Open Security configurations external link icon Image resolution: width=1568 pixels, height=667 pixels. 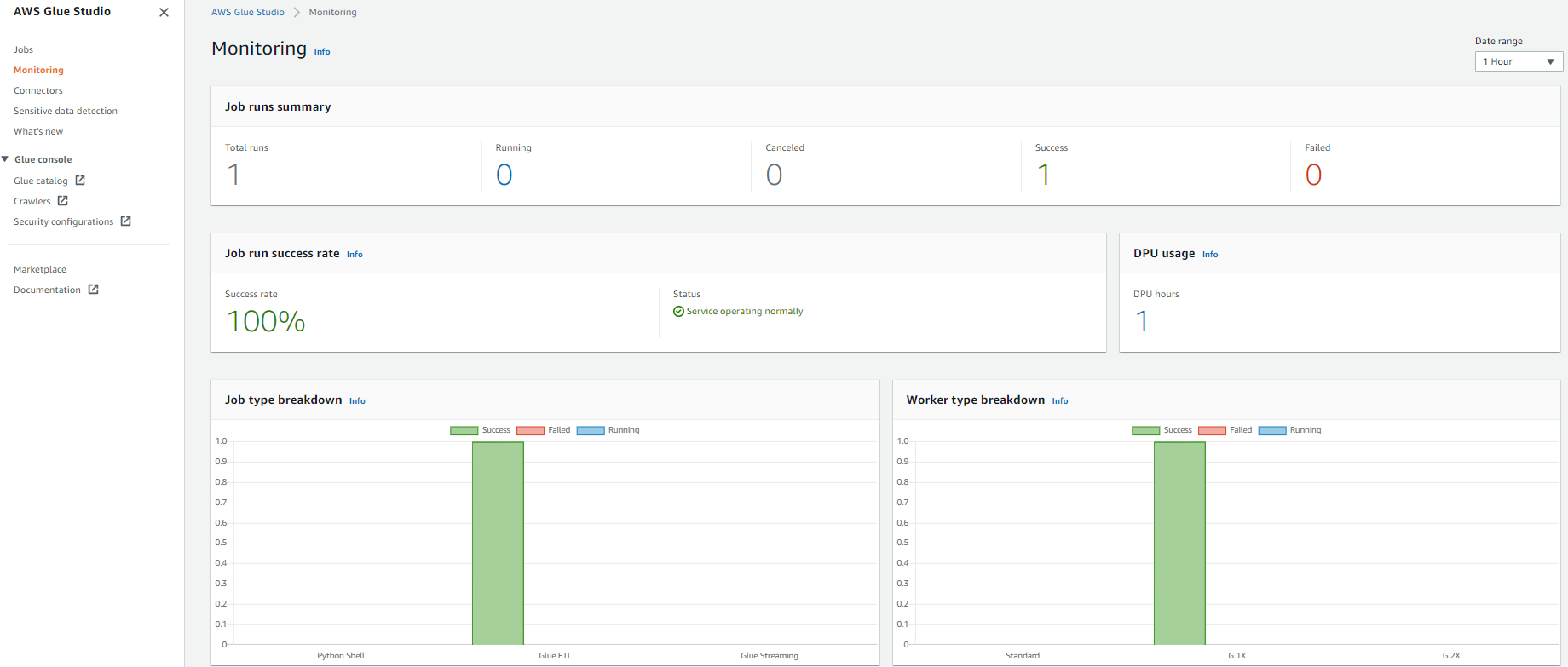pos(125,221)
